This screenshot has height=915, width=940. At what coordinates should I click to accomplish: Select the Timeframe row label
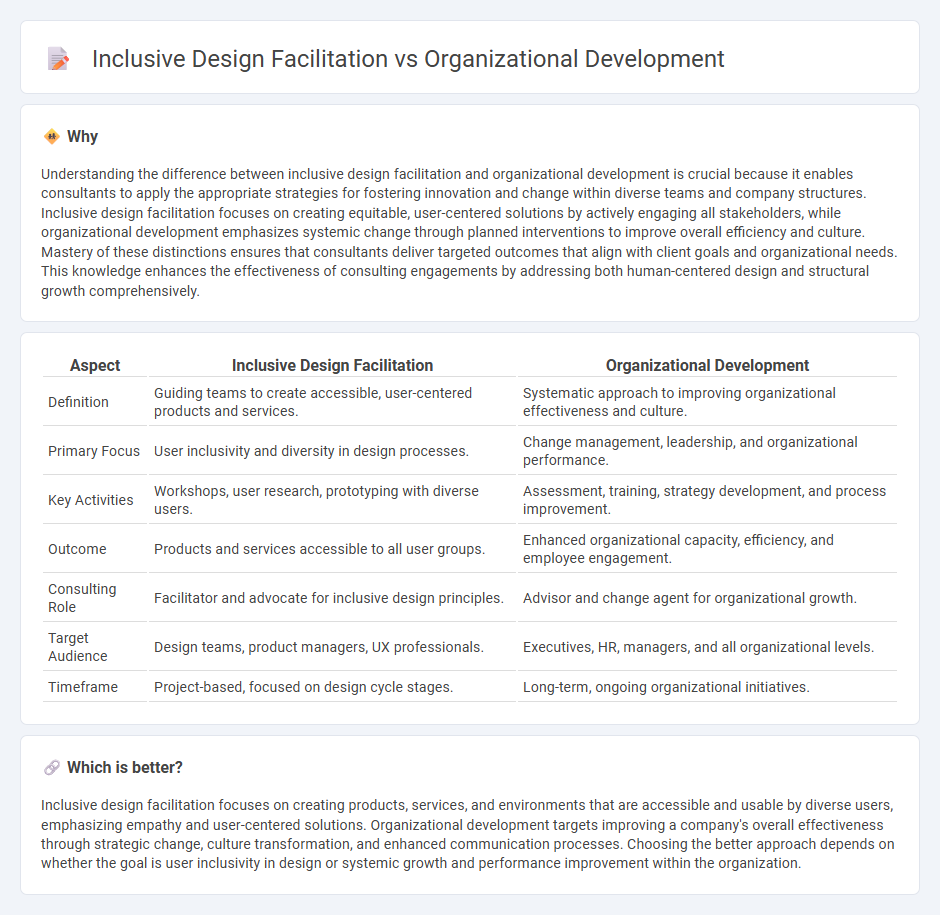[83, 687]
